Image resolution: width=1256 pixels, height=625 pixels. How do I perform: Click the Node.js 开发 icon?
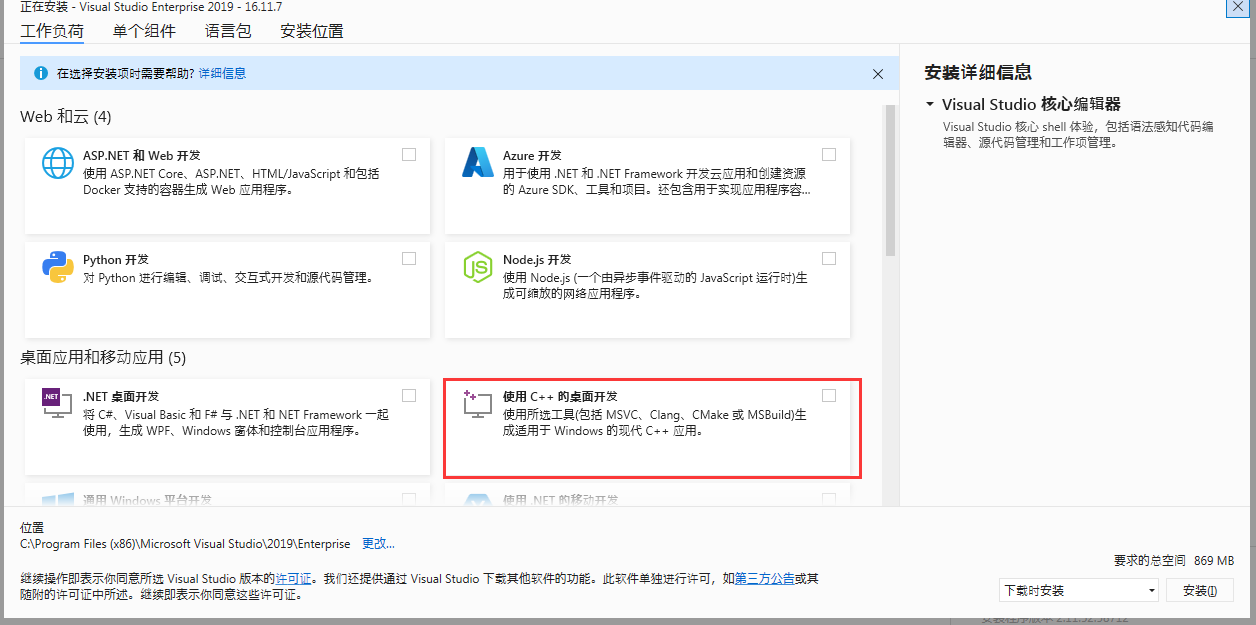click(x=478, y=267)
